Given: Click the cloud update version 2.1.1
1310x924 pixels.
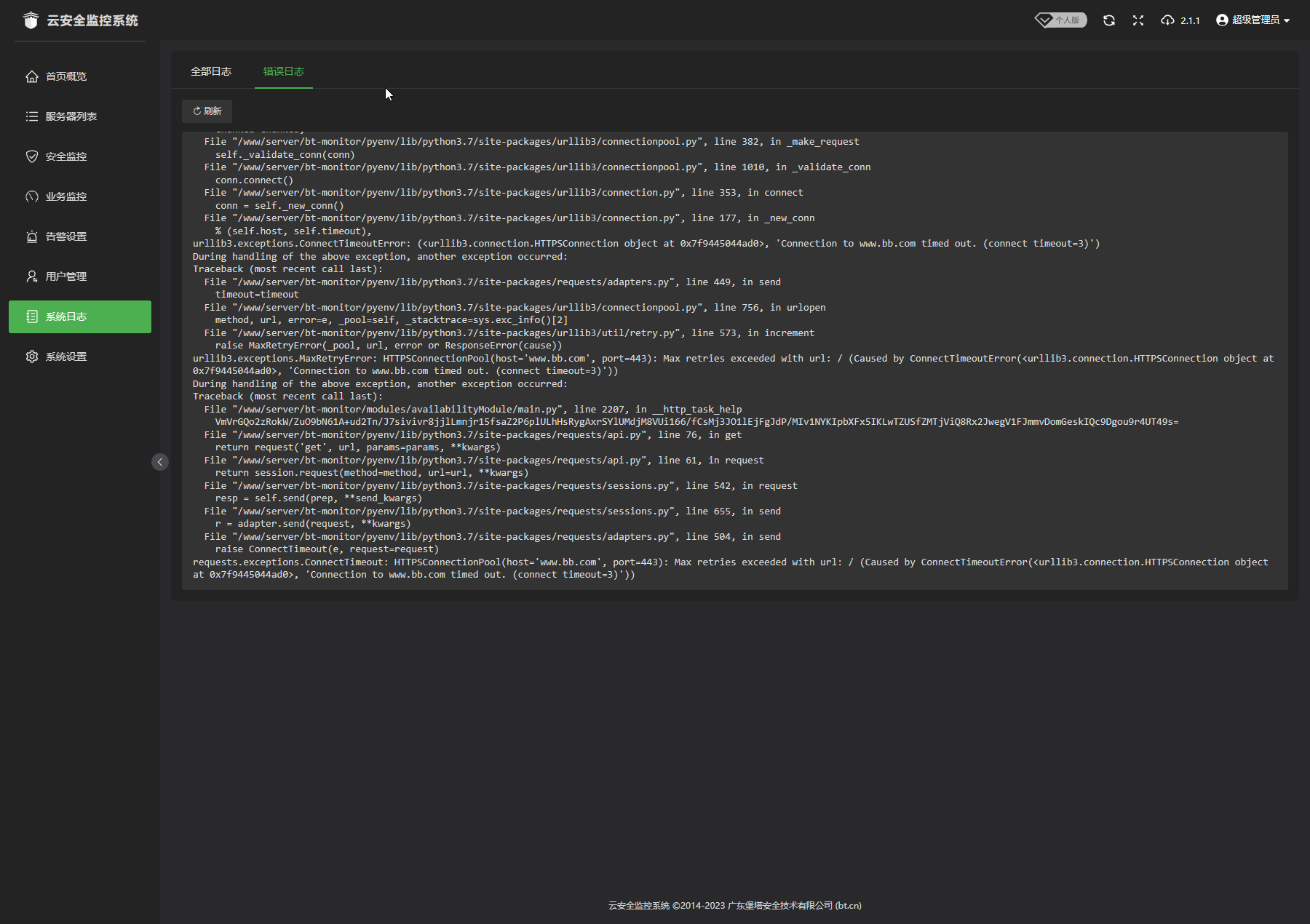Looking at the screenshot, I should [x=1180, y=20].
